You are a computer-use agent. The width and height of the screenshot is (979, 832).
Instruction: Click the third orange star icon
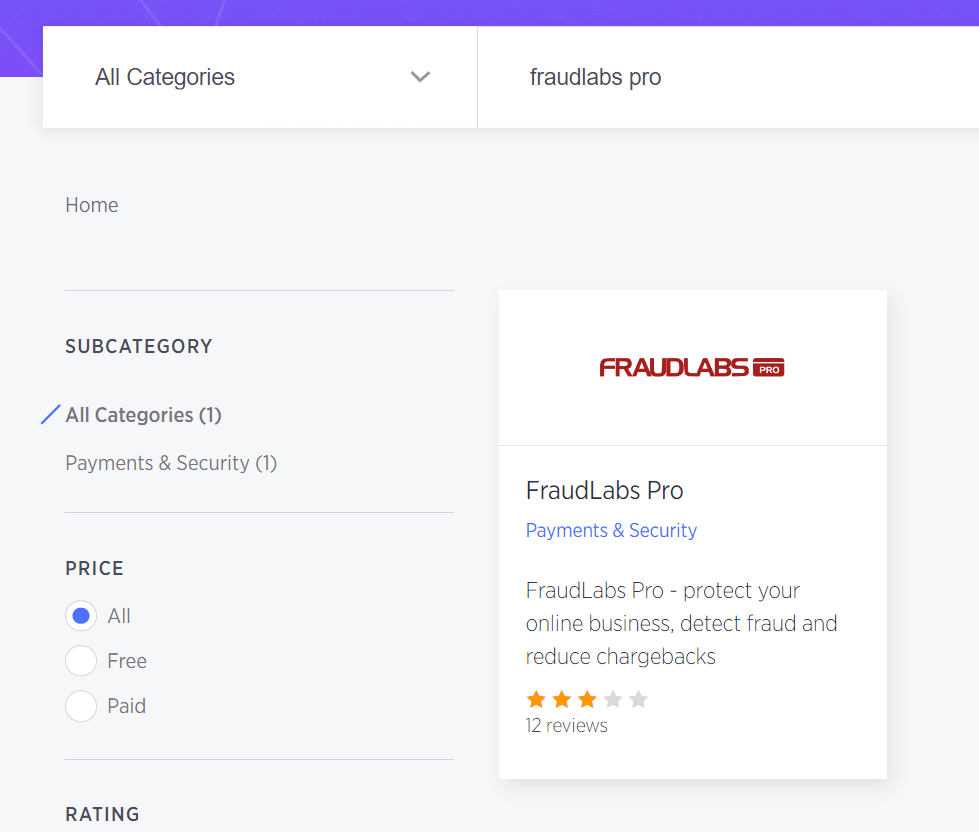(587, 700)
